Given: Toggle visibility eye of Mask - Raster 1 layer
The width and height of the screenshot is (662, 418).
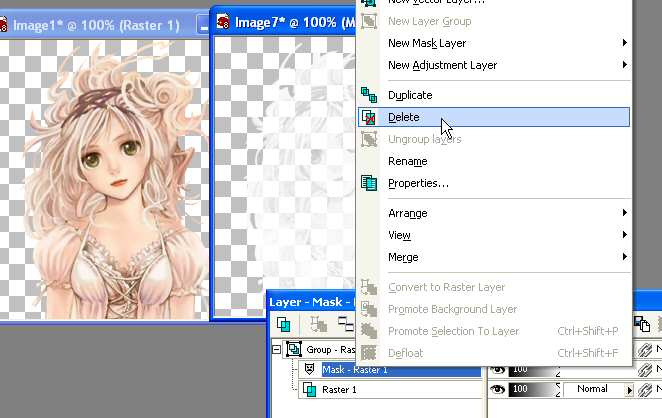Looking at the screenshot, I should point(498,370).
